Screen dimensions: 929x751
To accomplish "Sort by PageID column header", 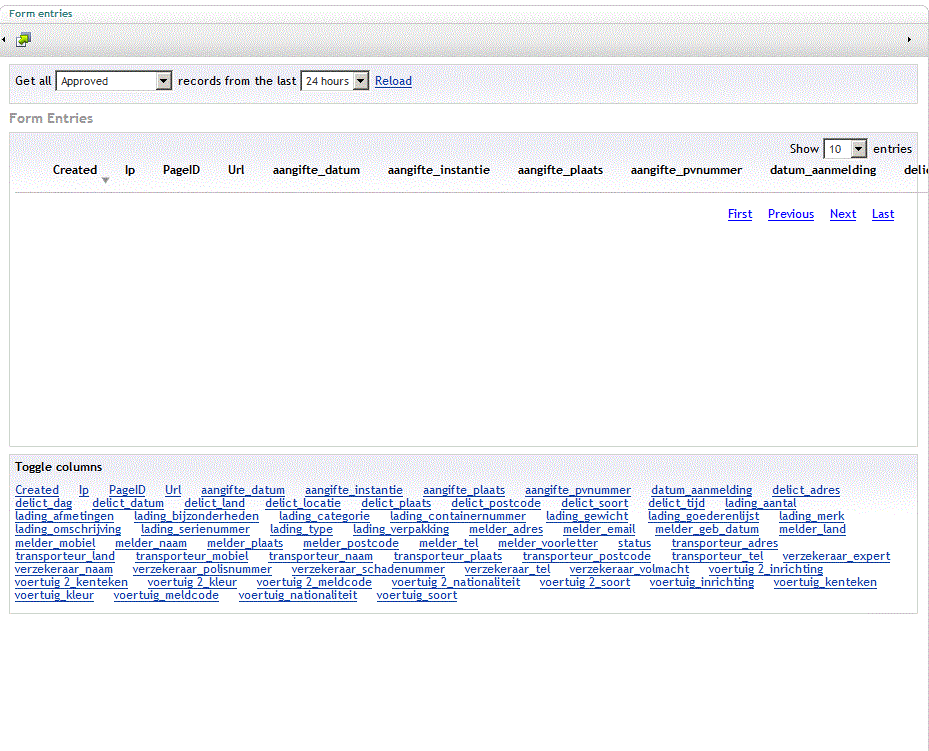I will coord(181,170).
